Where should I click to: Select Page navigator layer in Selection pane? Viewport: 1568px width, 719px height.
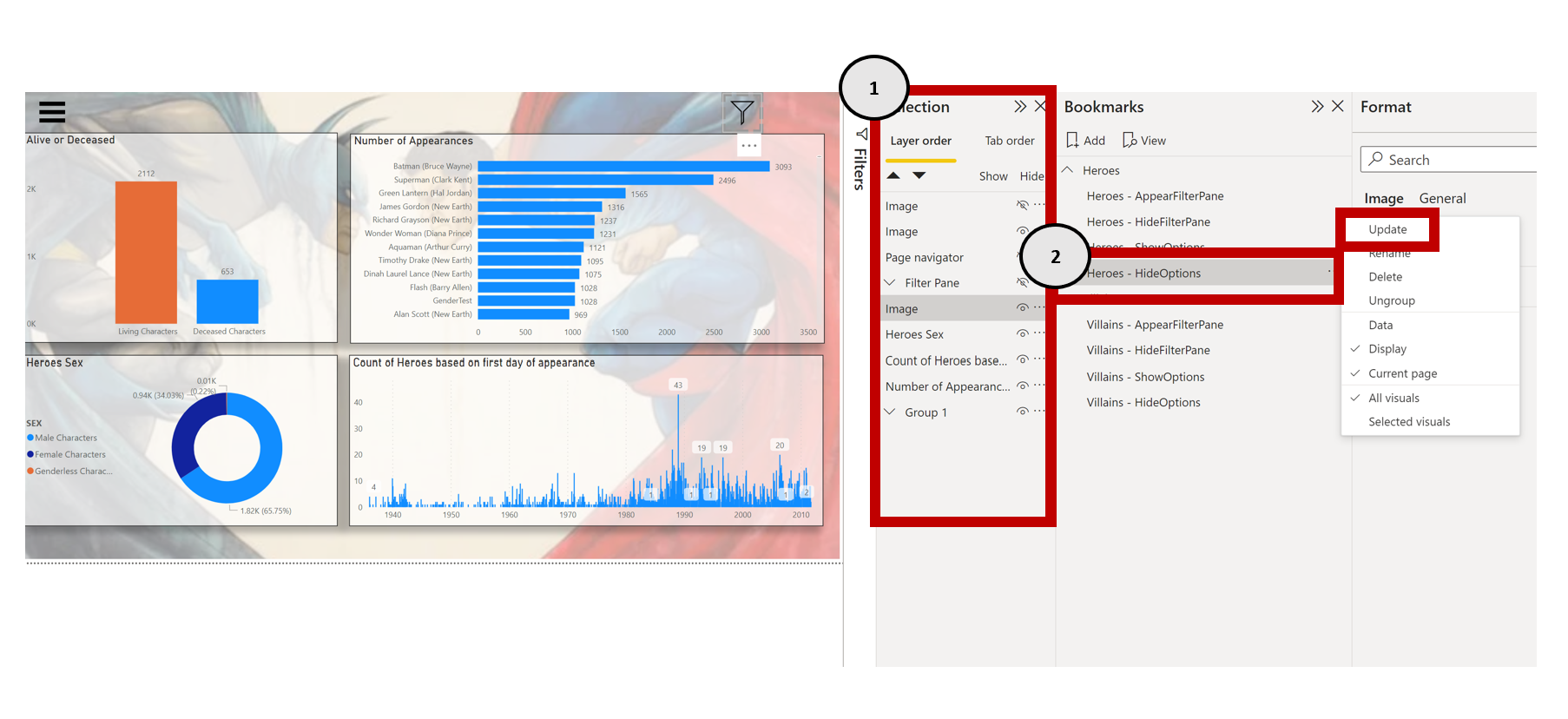924,258
